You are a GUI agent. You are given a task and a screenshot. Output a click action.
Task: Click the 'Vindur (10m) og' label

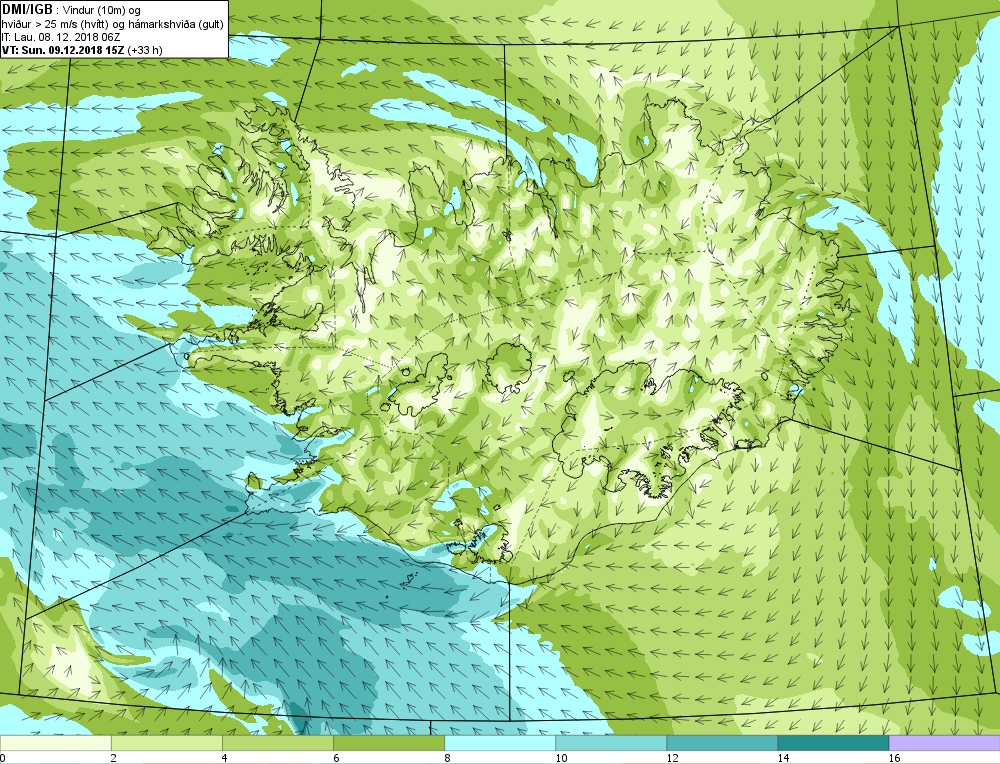[102, 10]
